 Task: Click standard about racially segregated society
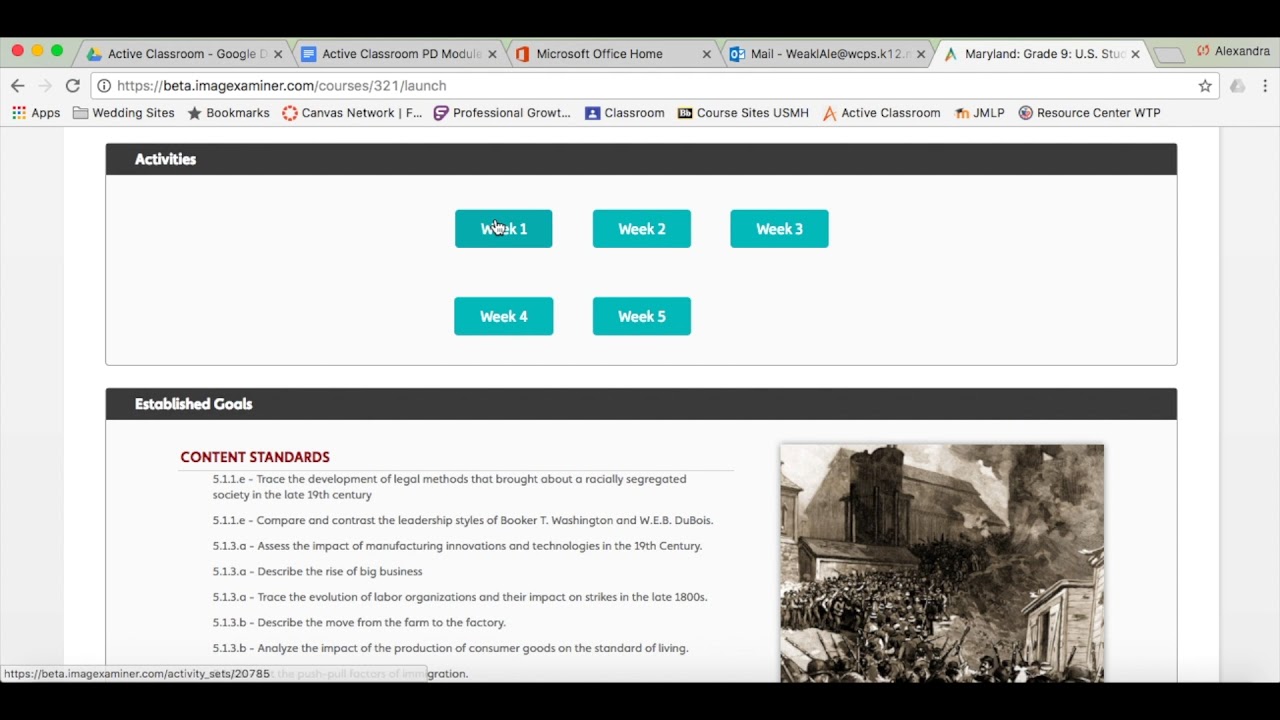point(449,487)
